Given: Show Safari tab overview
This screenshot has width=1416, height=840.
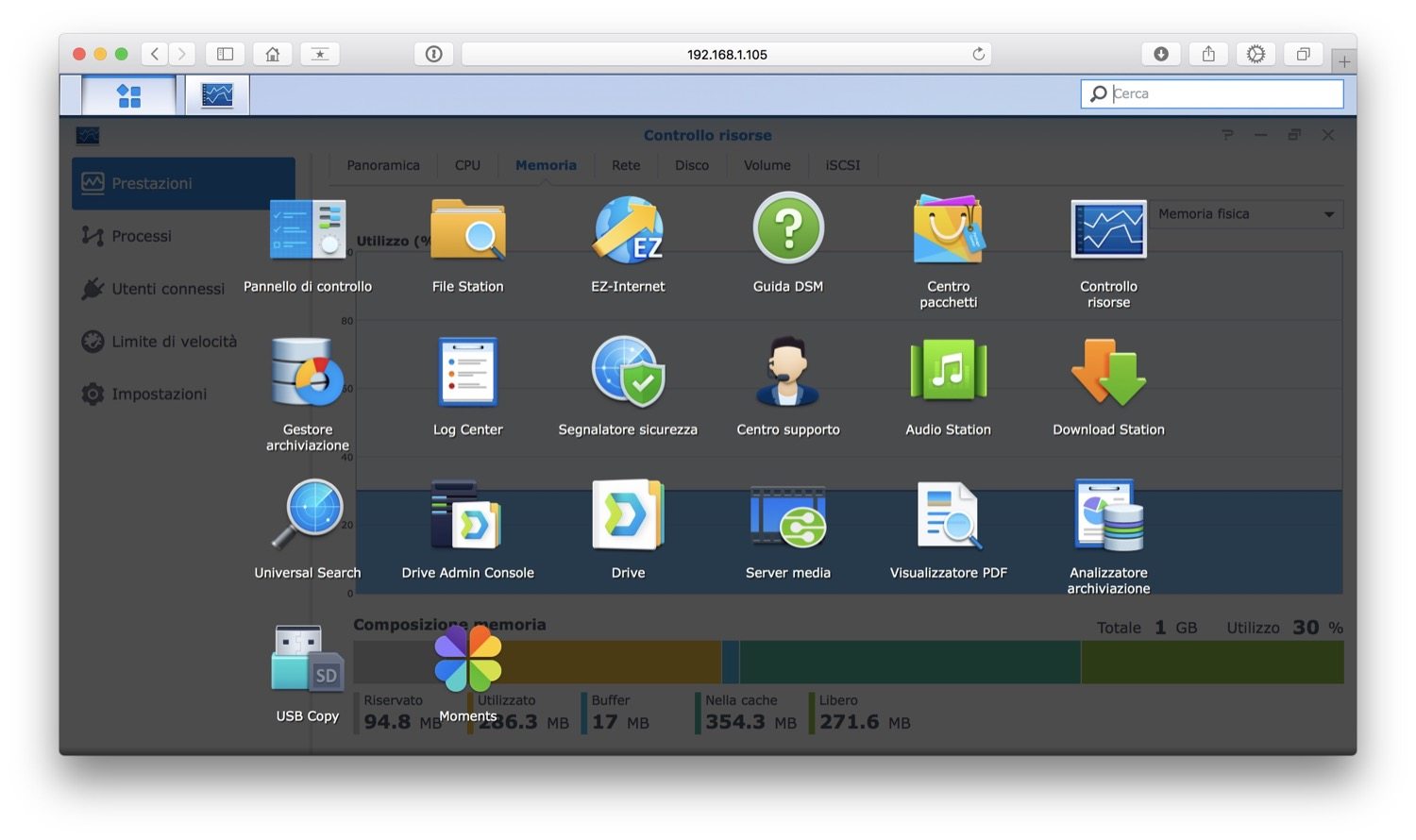Looking at the screenshot, I should pos(1303,54).
